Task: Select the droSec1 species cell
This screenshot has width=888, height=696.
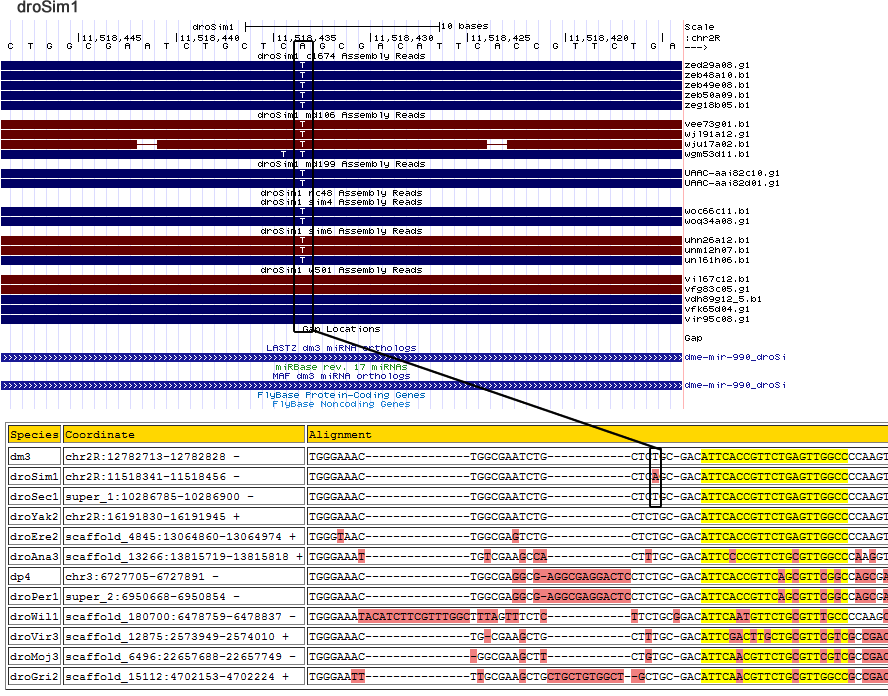Action: (34, 497)
